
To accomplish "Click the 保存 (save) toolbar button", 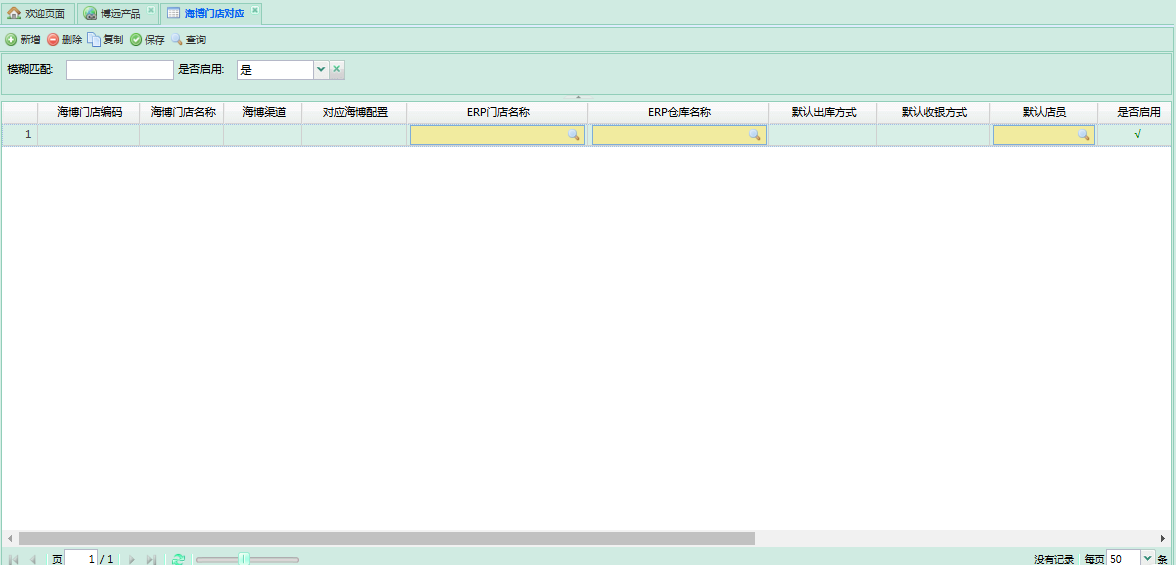I will click(x=147, y=40).
